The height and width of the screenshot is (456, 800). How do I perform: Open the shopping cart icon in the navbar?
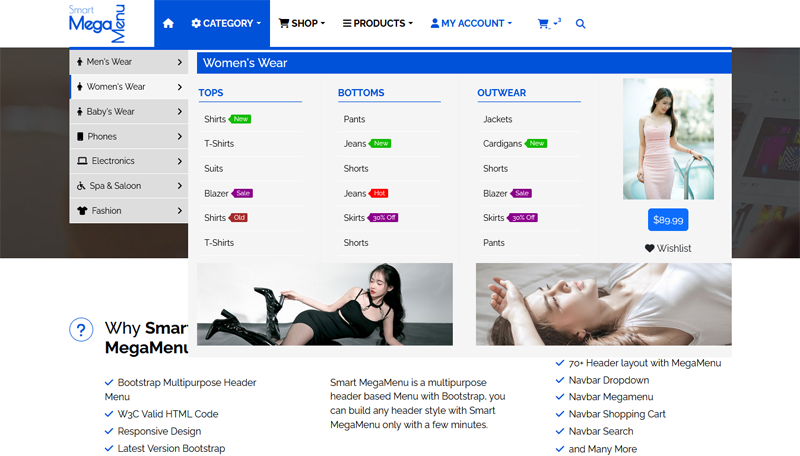tap(543, 23)
